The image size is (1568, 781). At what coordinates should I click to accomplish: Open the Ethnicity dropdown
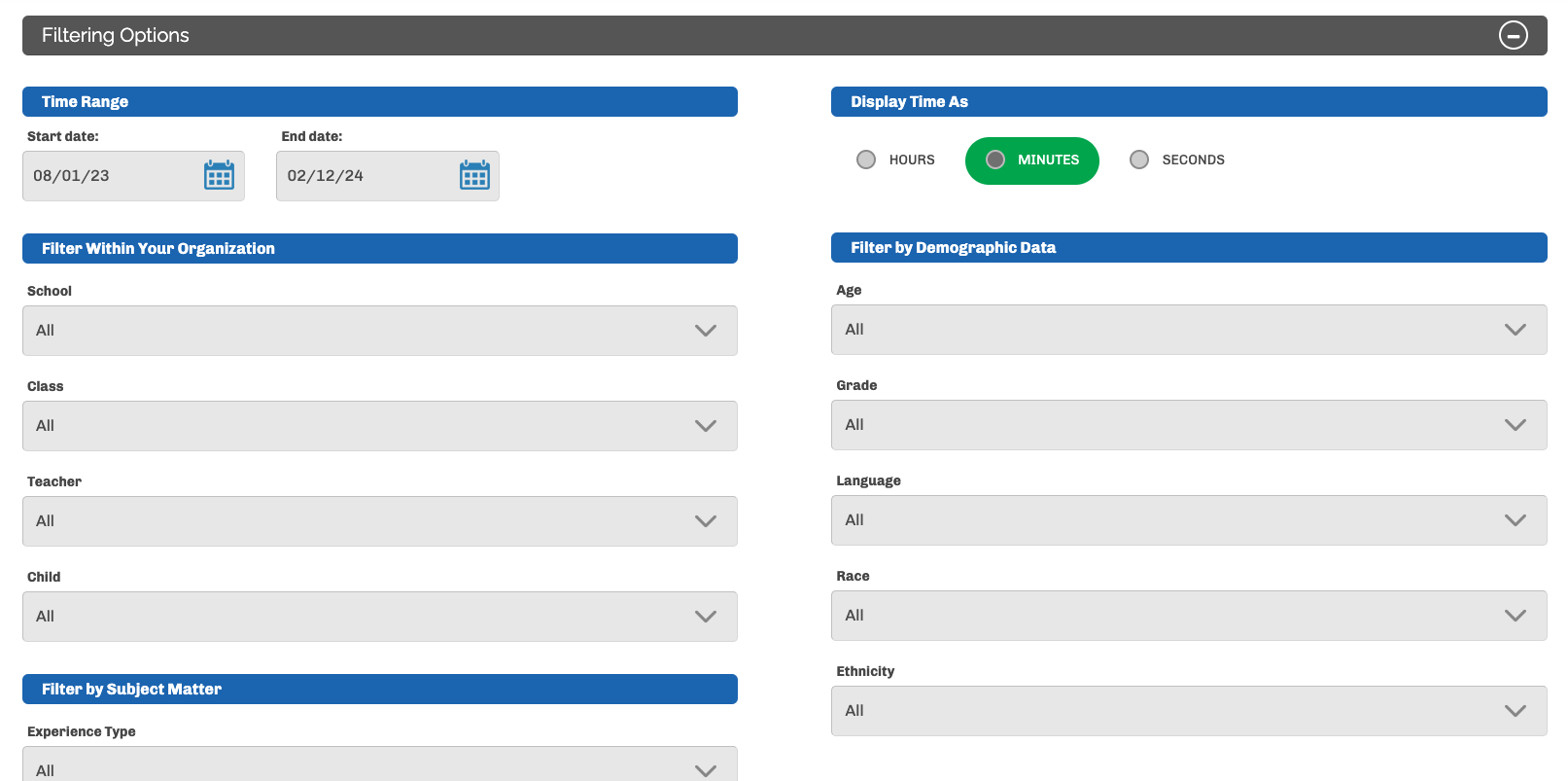pyautogui.click(x=1189, y=711)
